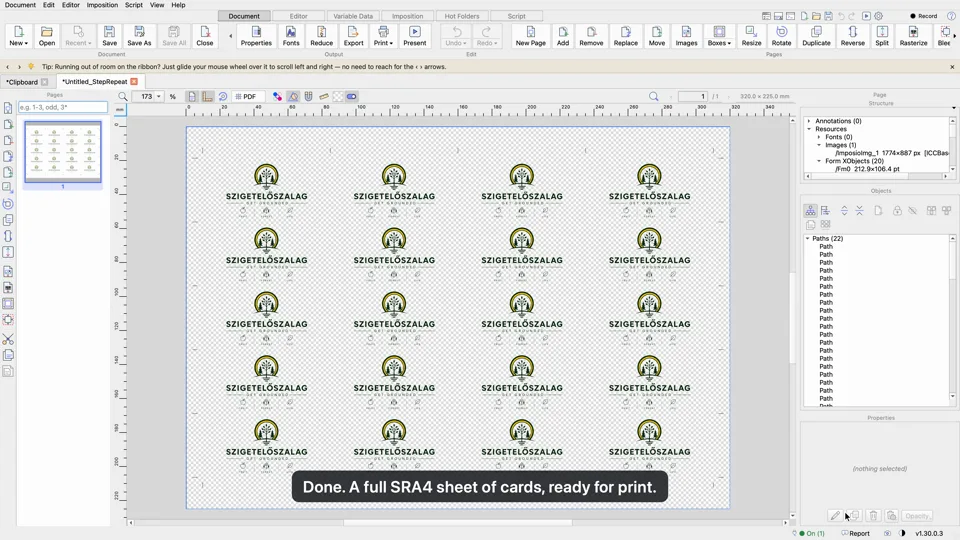The image size is (960, 540).
Task: Switch to the *Clipboard document tab
Action: 22,81
